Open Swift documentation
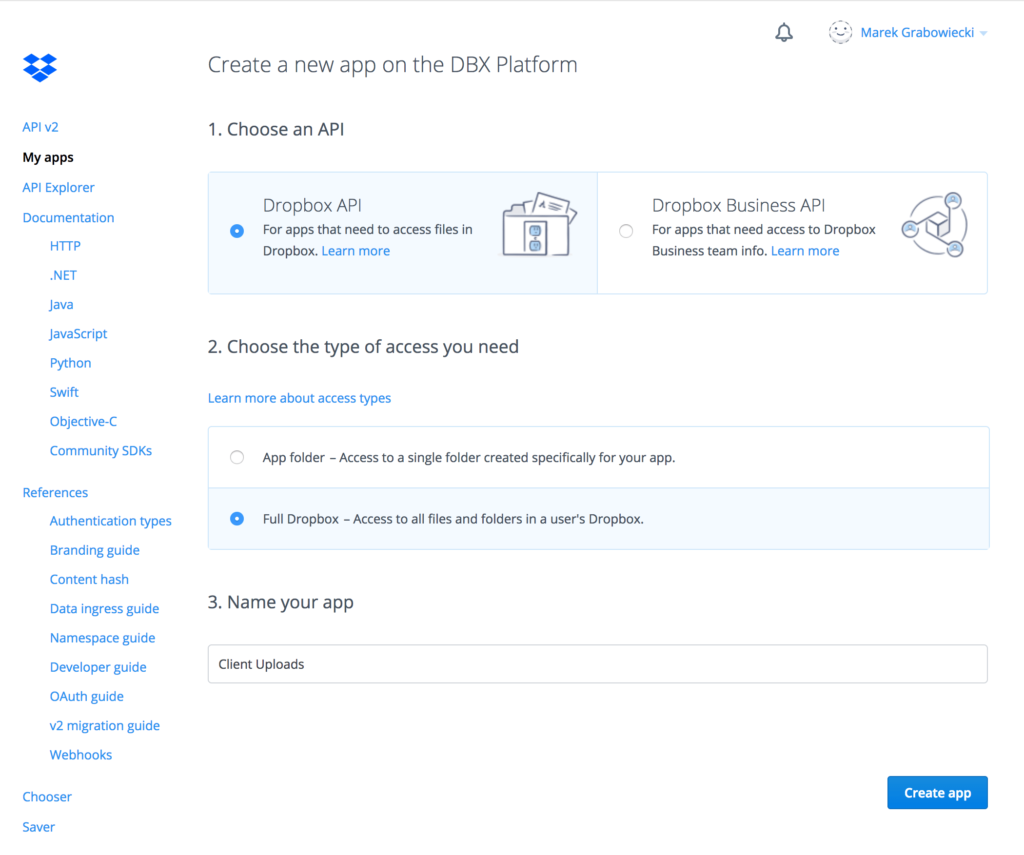This screenshot has height=855, width=1024. (x=64, y=392)
